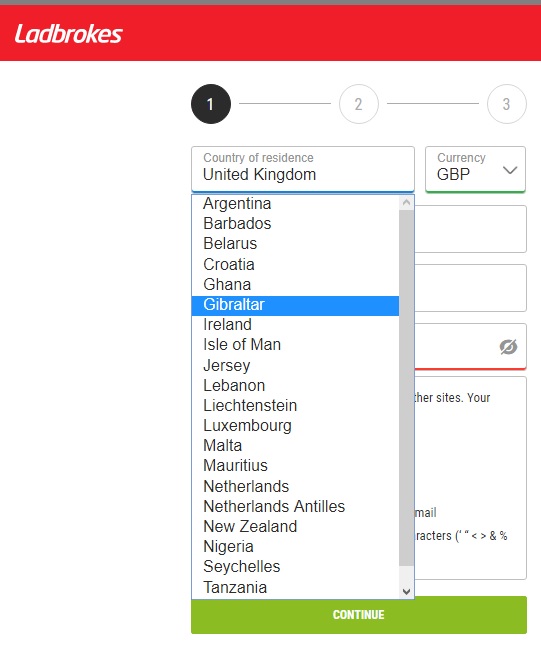Click the step 1 circle
Viewport: 541px width, 651px height.
(211, 104)
